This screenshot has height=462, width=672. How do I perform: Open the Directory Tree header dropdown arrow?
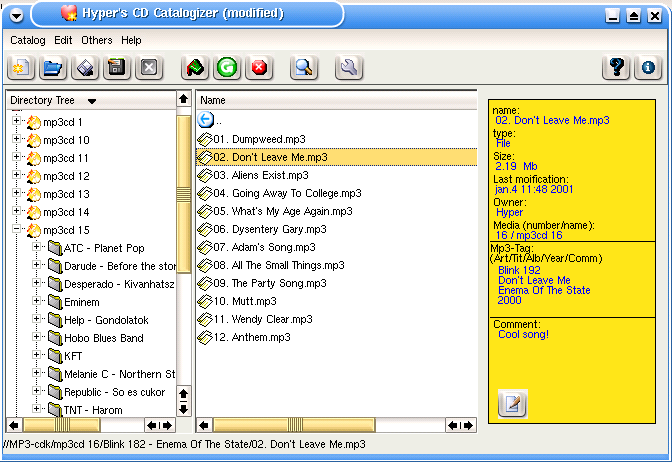click(x=92, y=101)
